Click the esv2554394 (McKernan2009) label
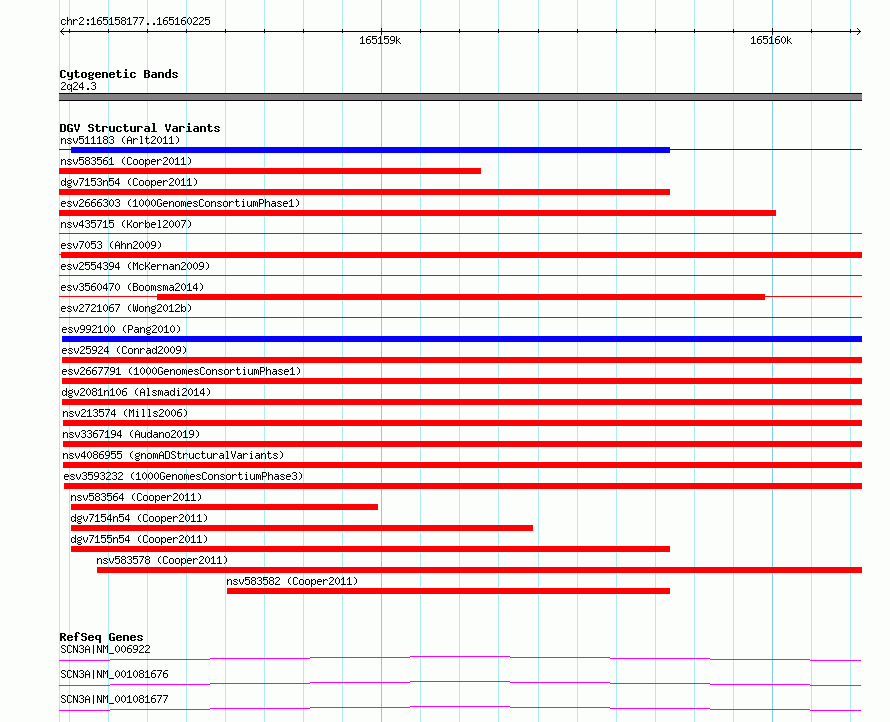Screen dimensions: 890x722 click(x=135, y=266)
